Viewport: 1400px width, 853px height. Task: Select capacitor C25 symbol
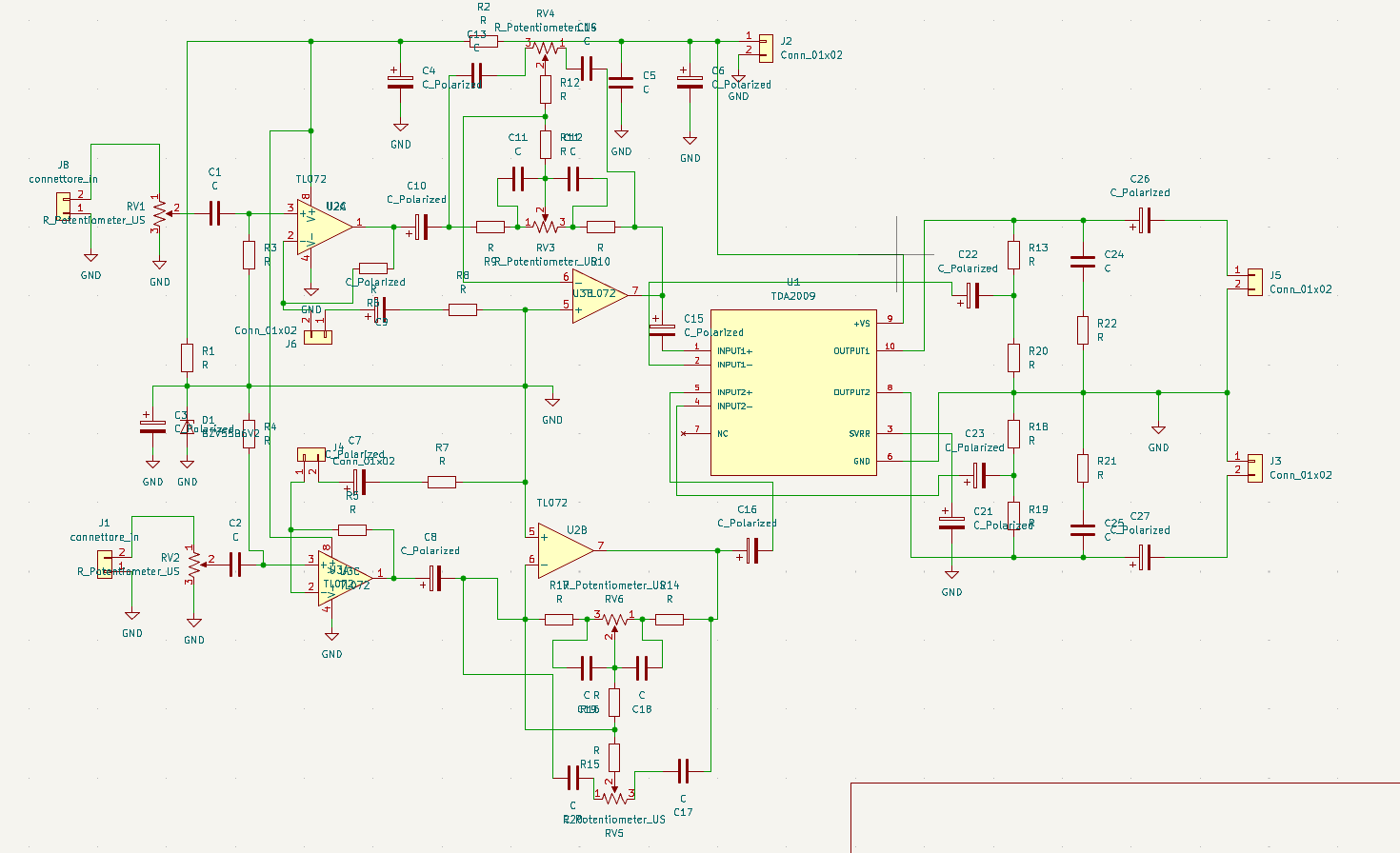pos(1083,529)
